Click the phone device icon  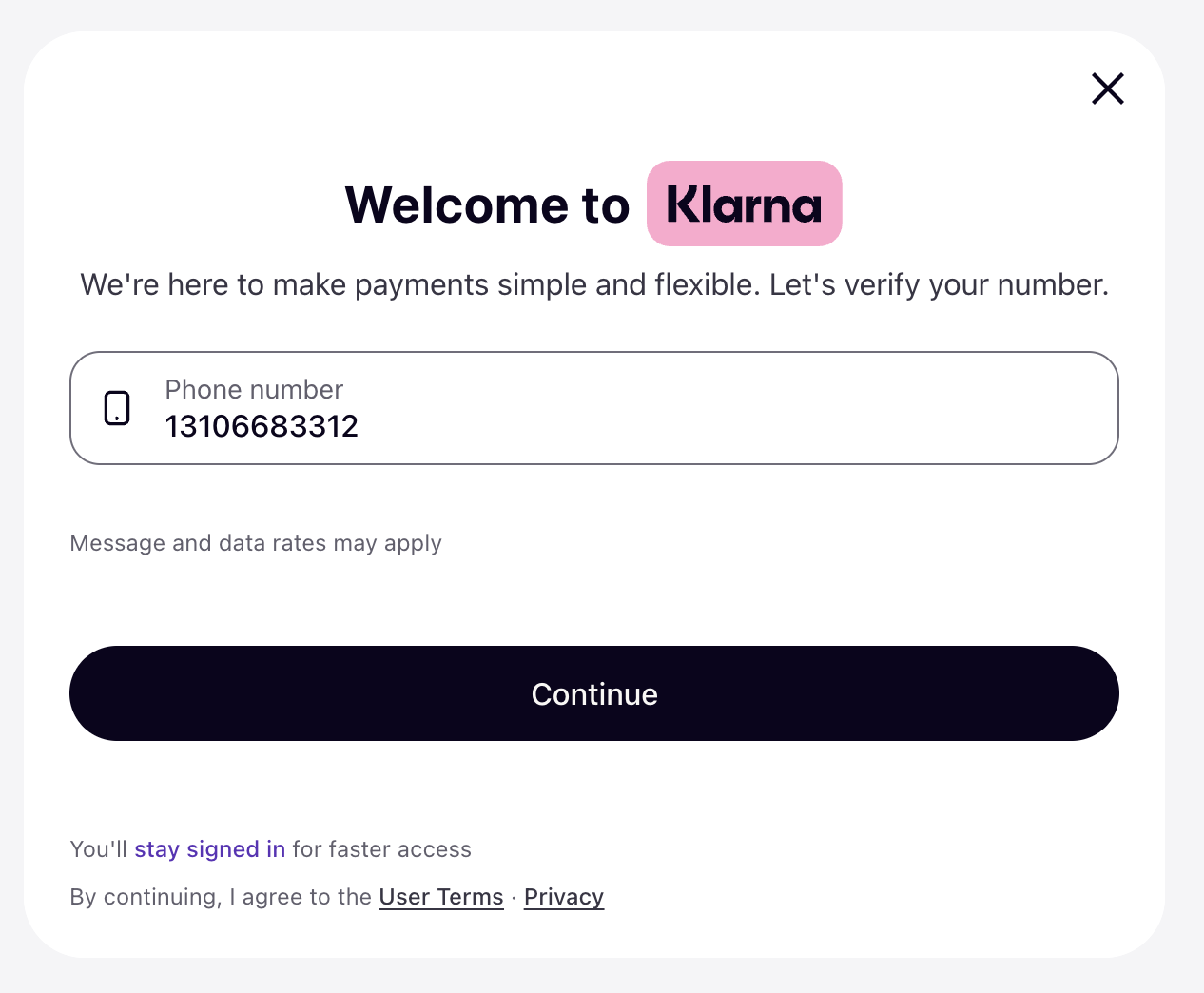[x=117, y=408]
